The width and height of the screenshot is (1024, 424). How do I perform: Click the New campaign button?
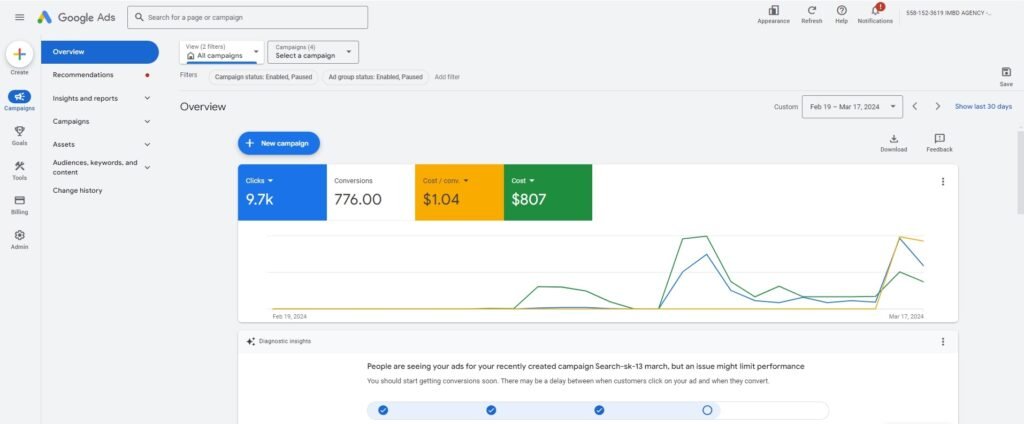coord(279,143)
